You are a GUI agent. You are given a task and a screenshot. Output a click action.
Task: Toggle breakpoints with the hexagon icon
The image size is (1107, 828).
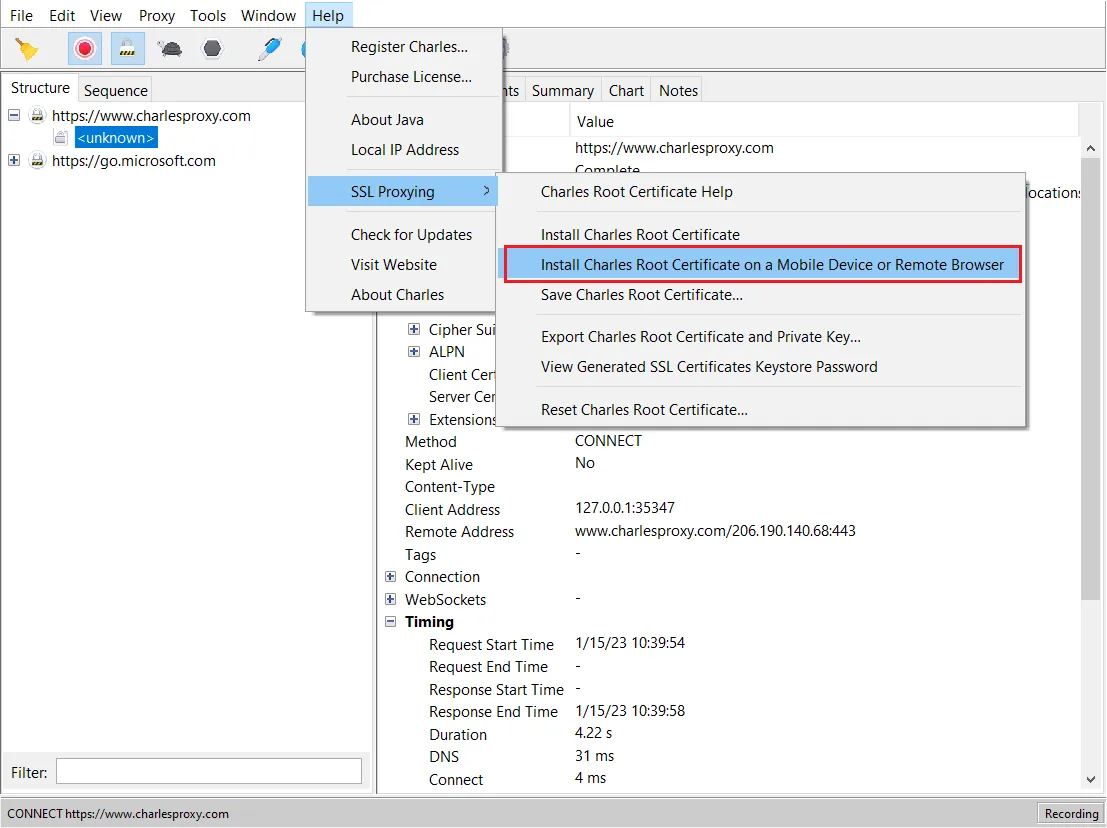coord(212,49)
